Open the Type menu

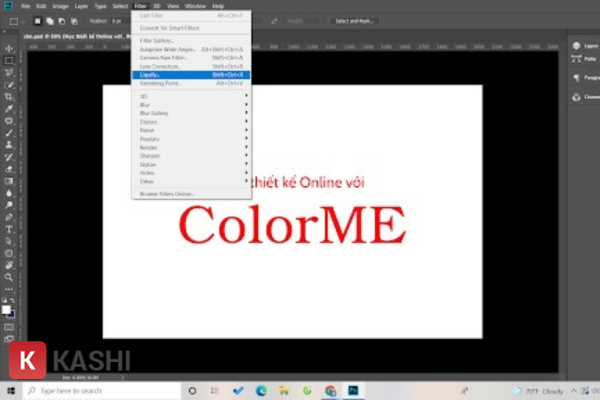100,6
